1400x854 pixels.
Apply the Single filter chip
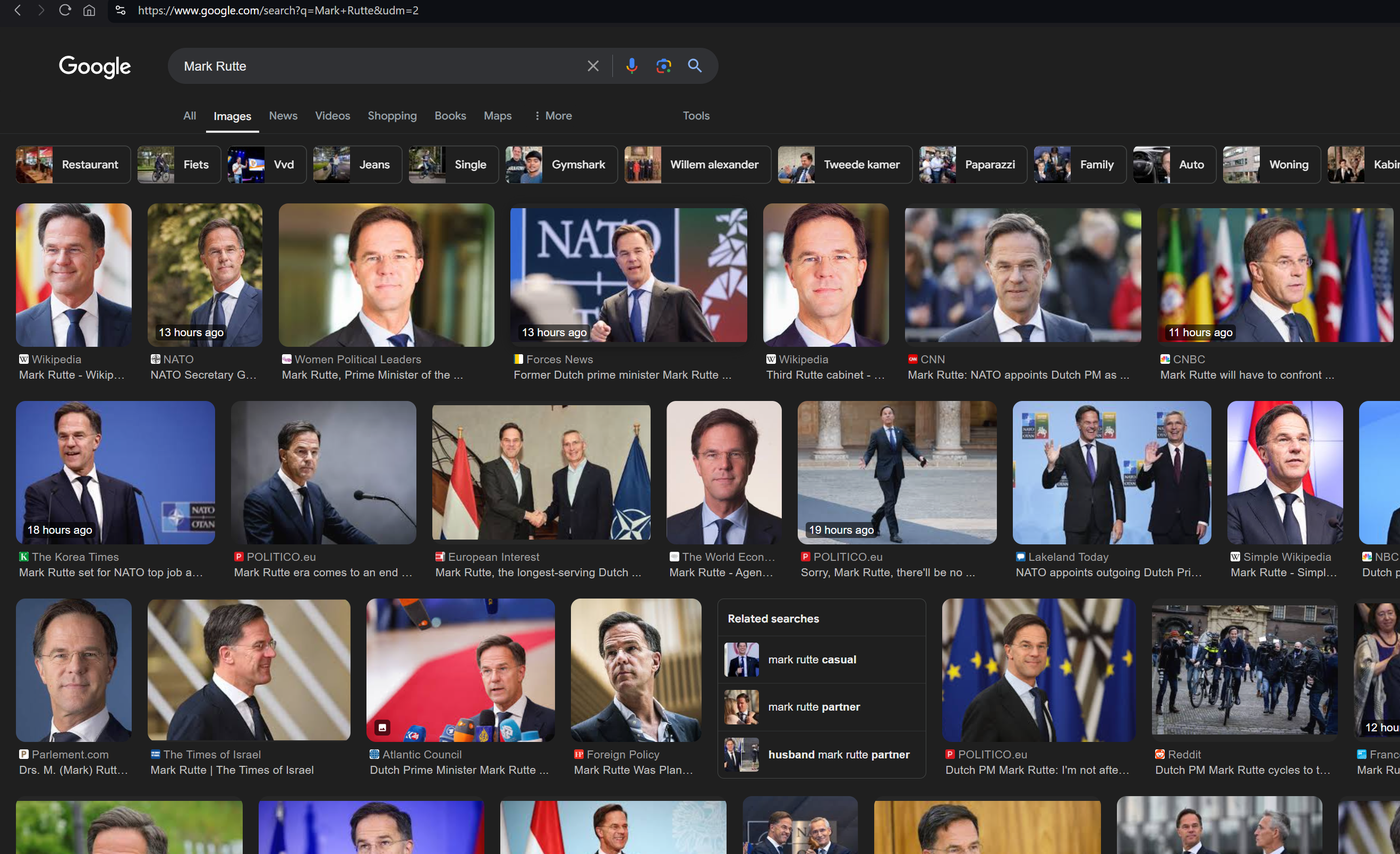click(x=454, y=165)
